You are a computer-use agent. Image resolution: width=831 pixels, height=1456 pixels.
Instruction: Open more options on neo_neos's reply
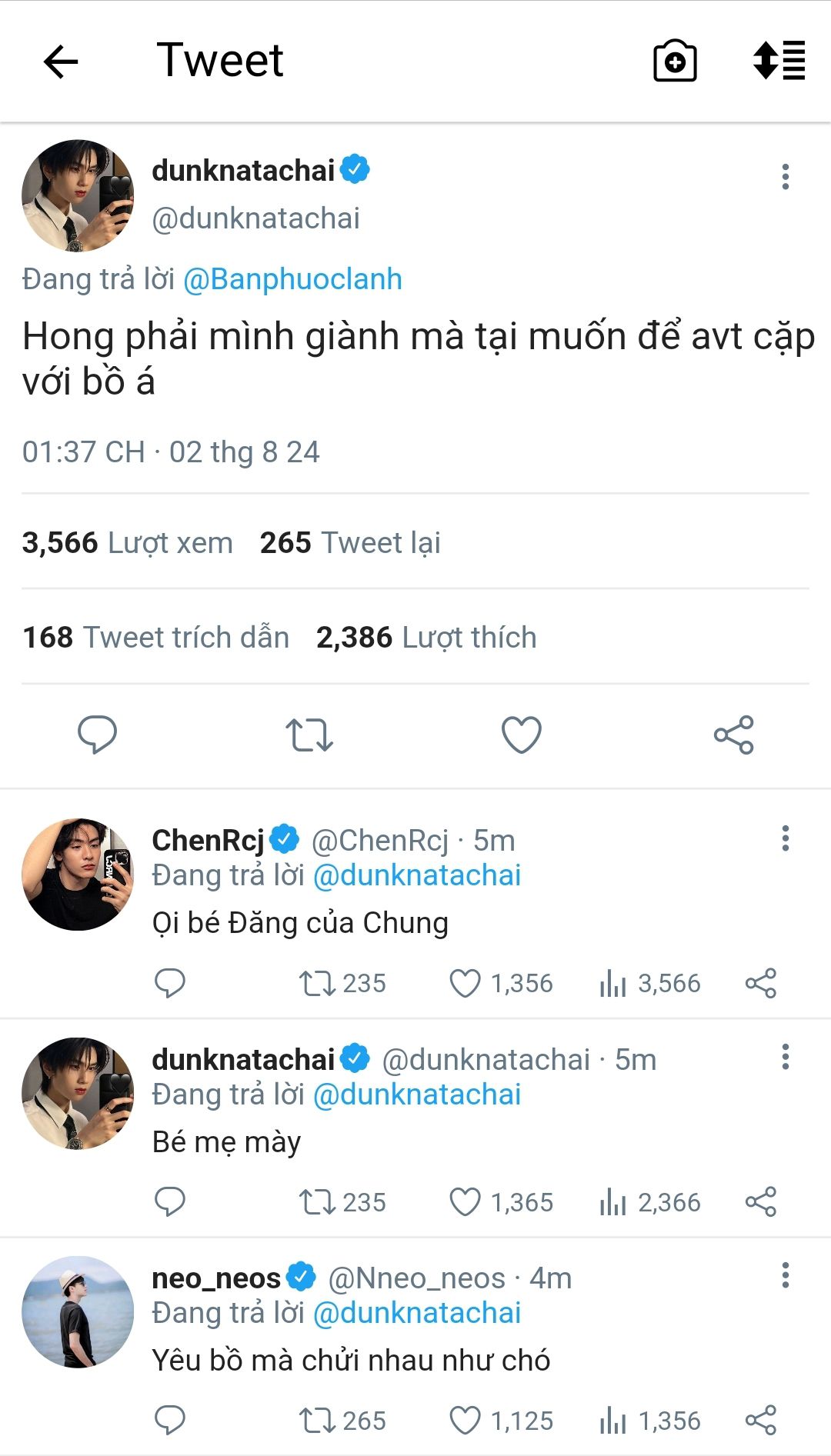(x=785, y=1275)
